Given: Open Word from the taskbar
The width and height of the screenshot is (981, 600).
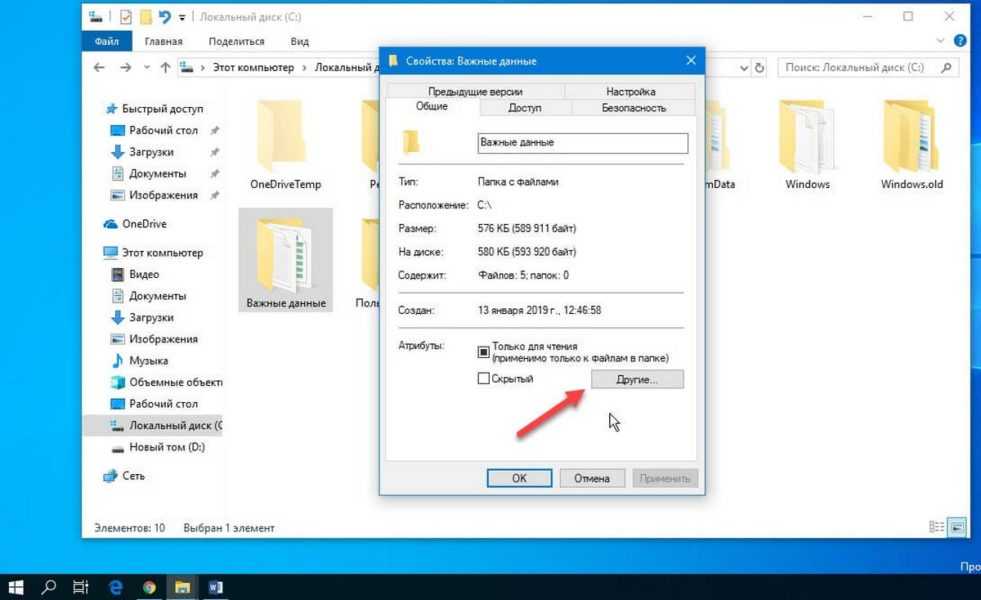Looking at the screenshot, I should tap(216, 588).
